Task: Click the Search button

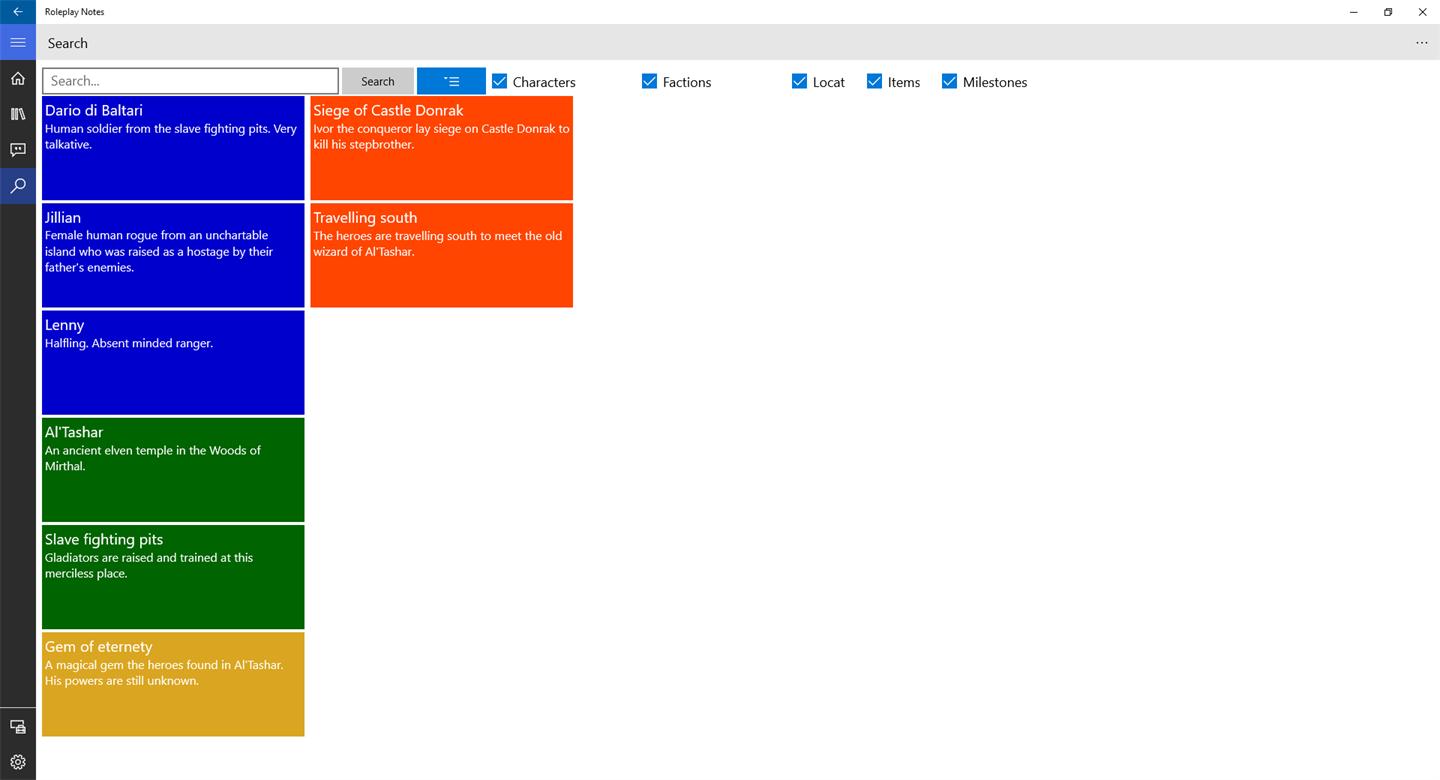Action: click(x=378, y=81)
